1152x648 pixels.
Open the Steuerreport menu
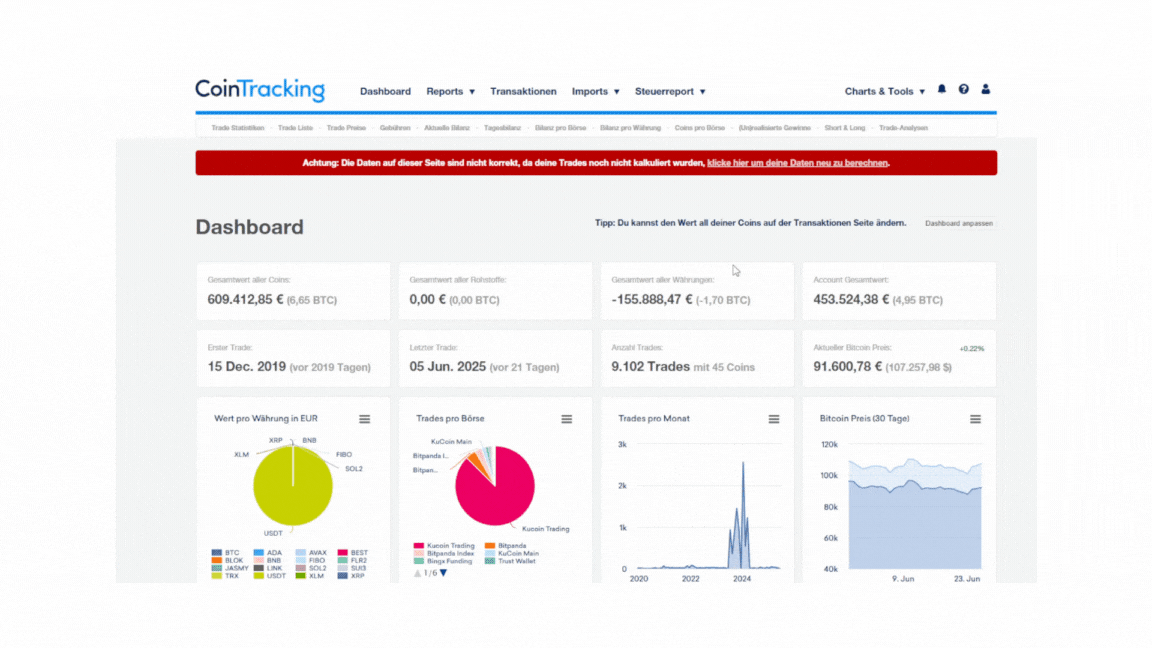pos(670,92)
